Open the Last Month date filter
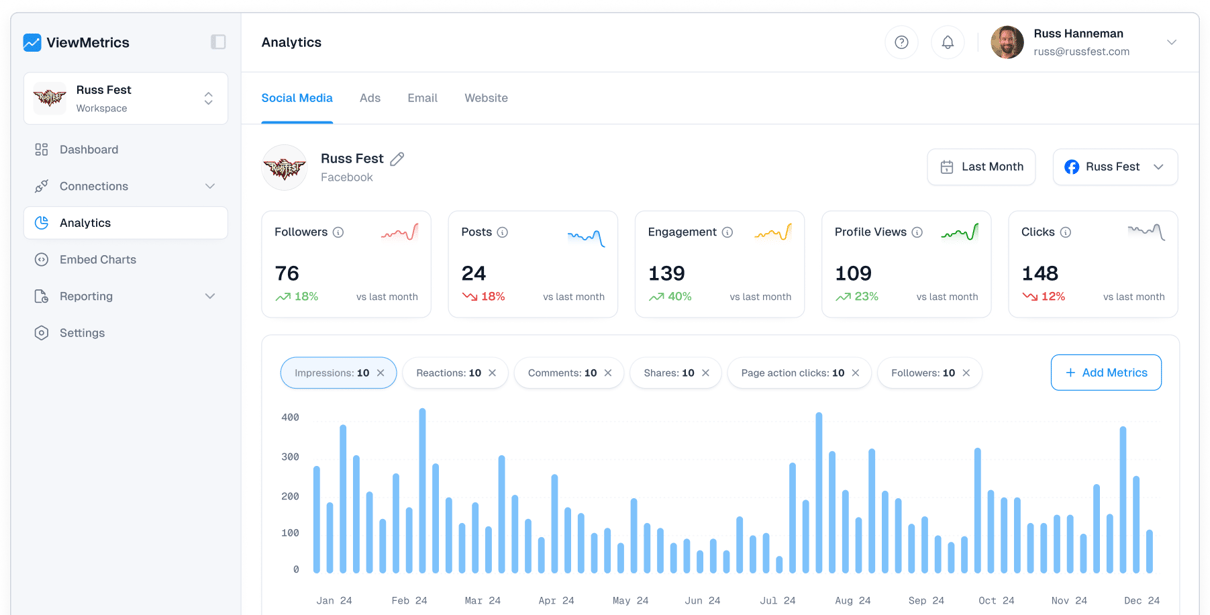This screenshot has height=615, width=1210. click(981, 166)
